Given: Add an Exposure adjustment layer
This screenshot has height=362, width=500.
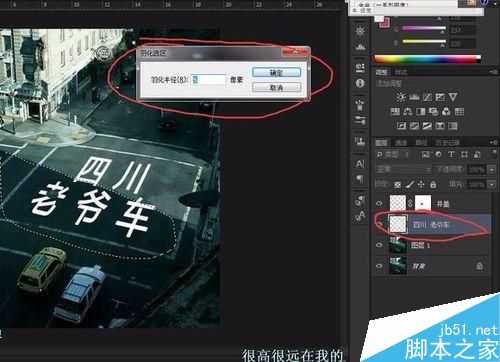Looking at the screenshot, I should pos(440,97).
